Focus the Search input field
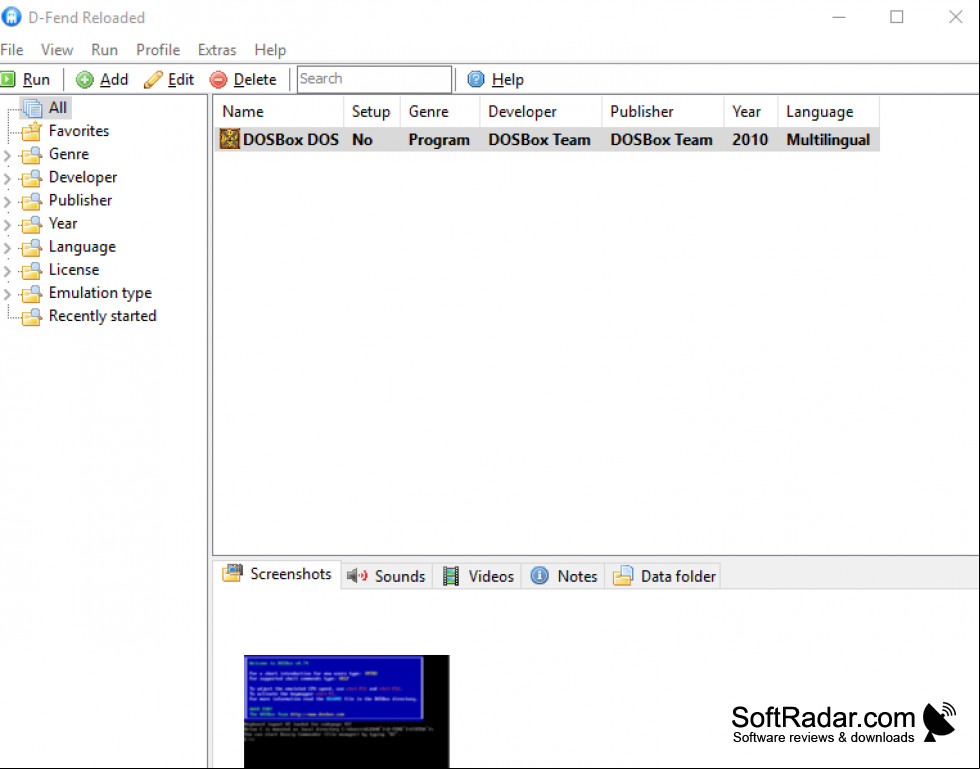 (x=374, y=79)
